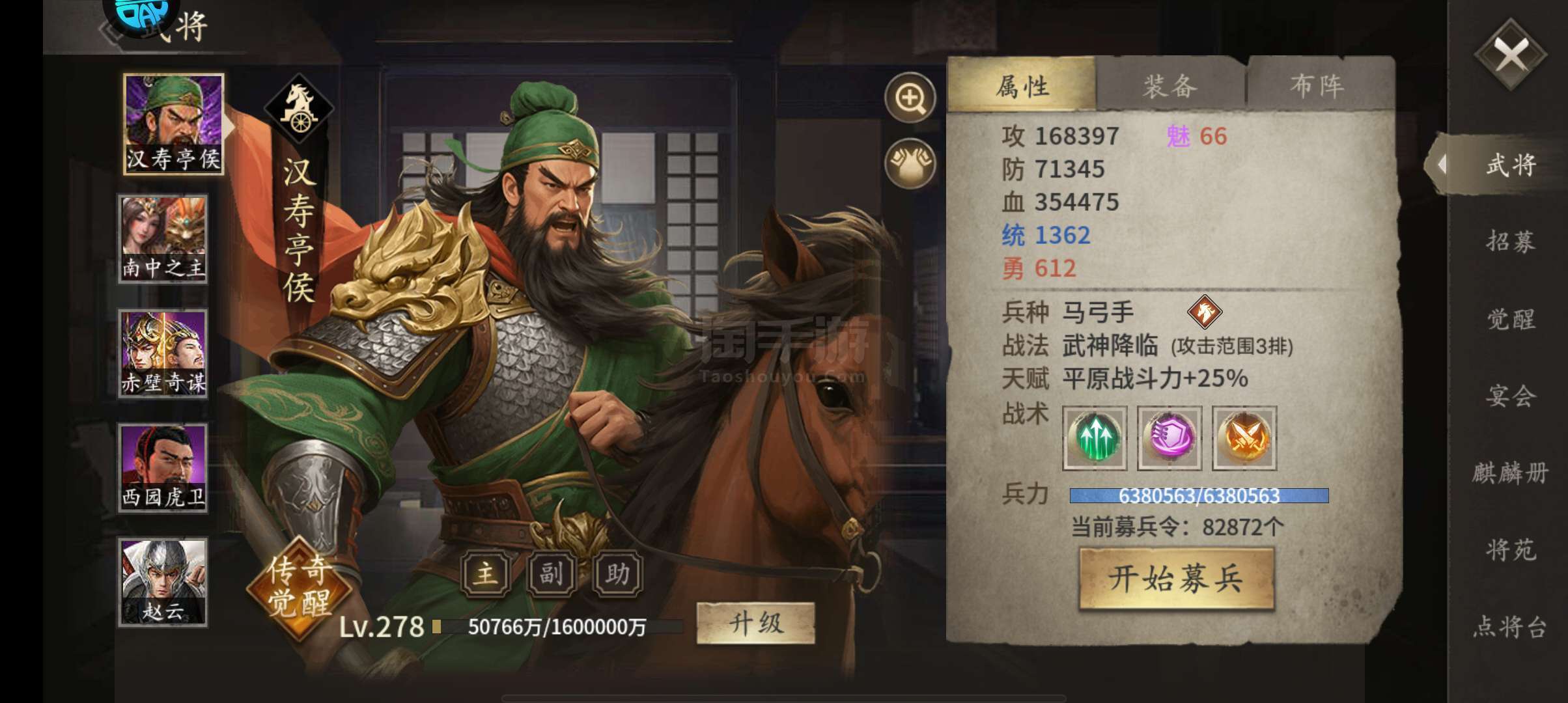
Task: Toggle the 主 position slot
Action: click(486, 573)
